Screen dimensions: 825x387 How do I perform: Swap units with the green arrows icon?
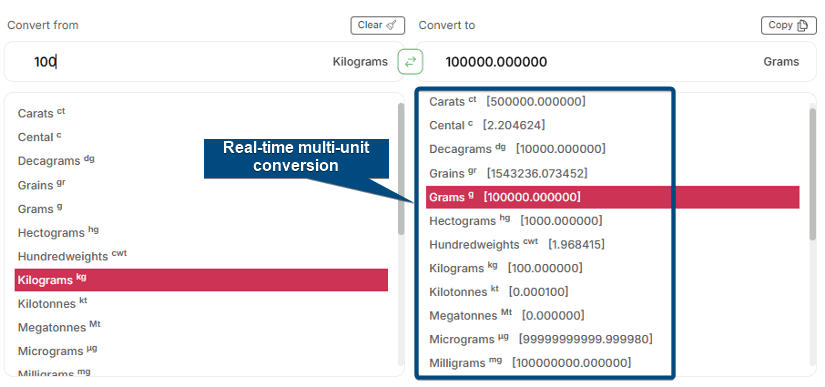(x=410, y=62)
